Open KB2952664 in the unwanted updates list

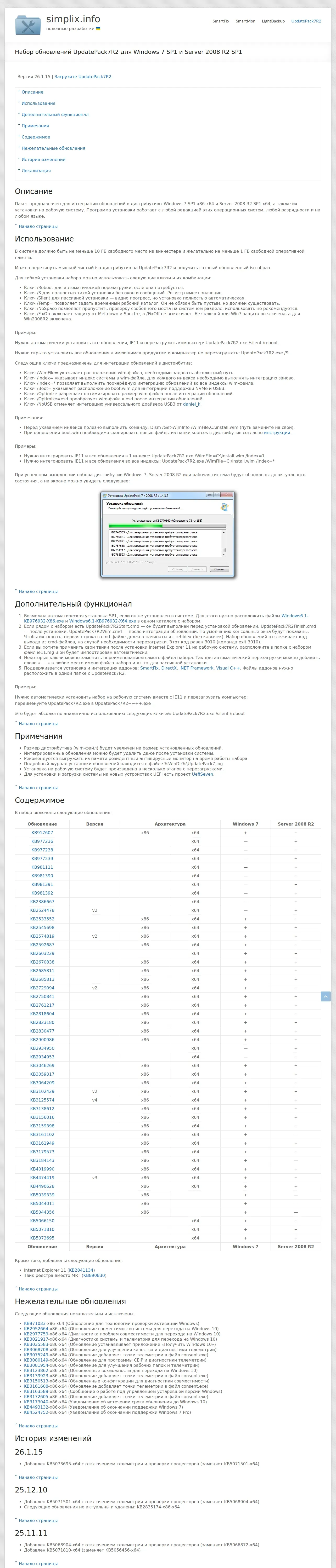[x=36, y=1329]
